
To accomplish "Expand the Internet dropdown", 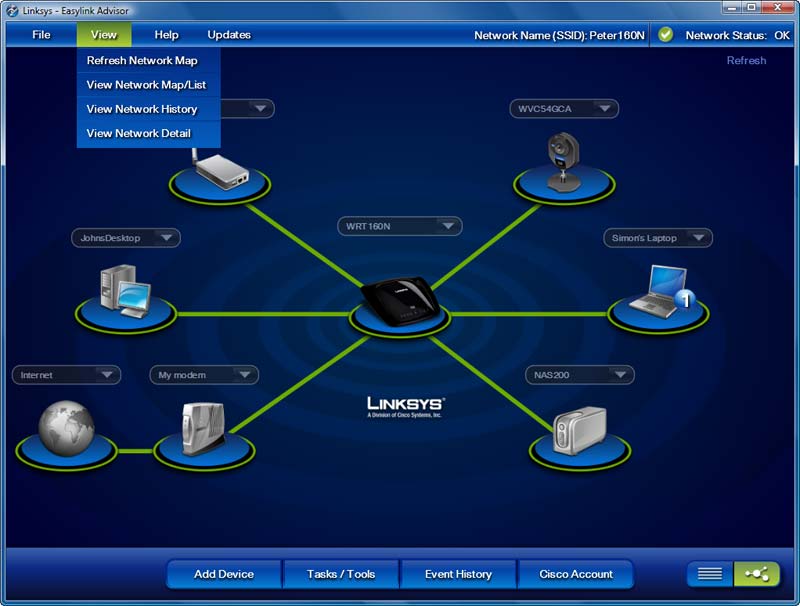I will tap(107, 375).
